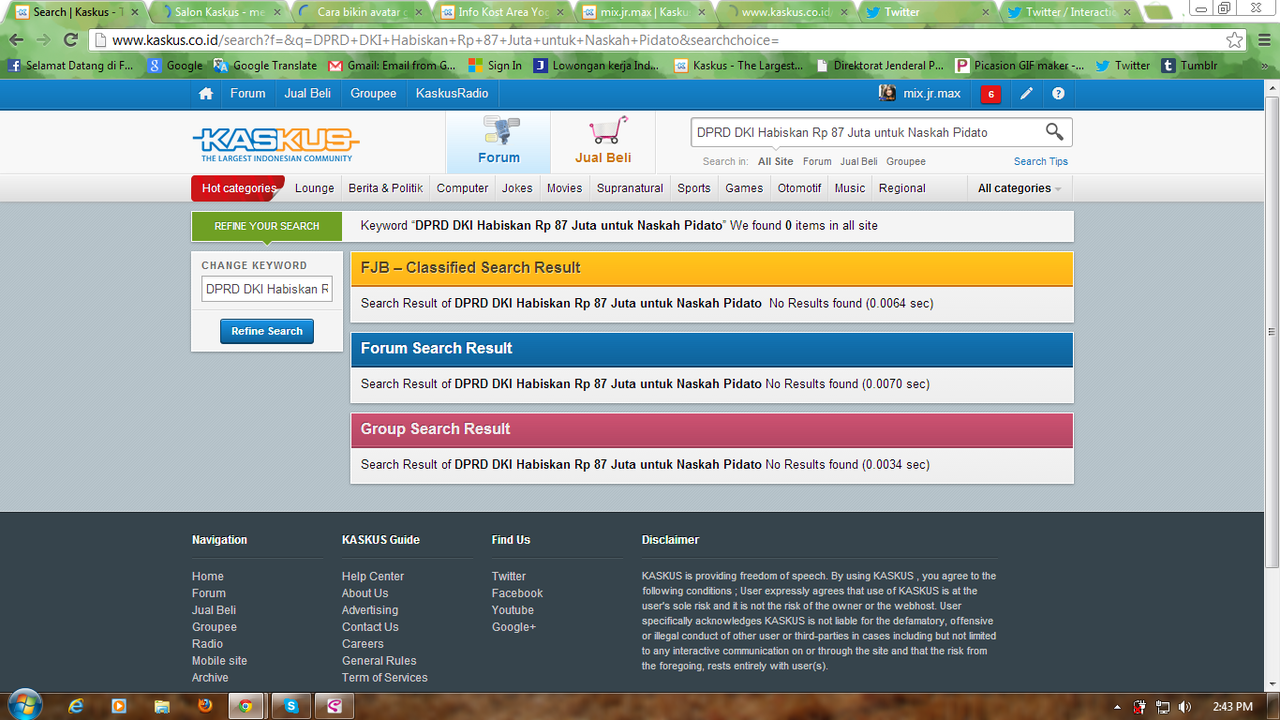Click the KASKUS logo
This screenshot has height=720, width=1280.
(x=276, y=144)
